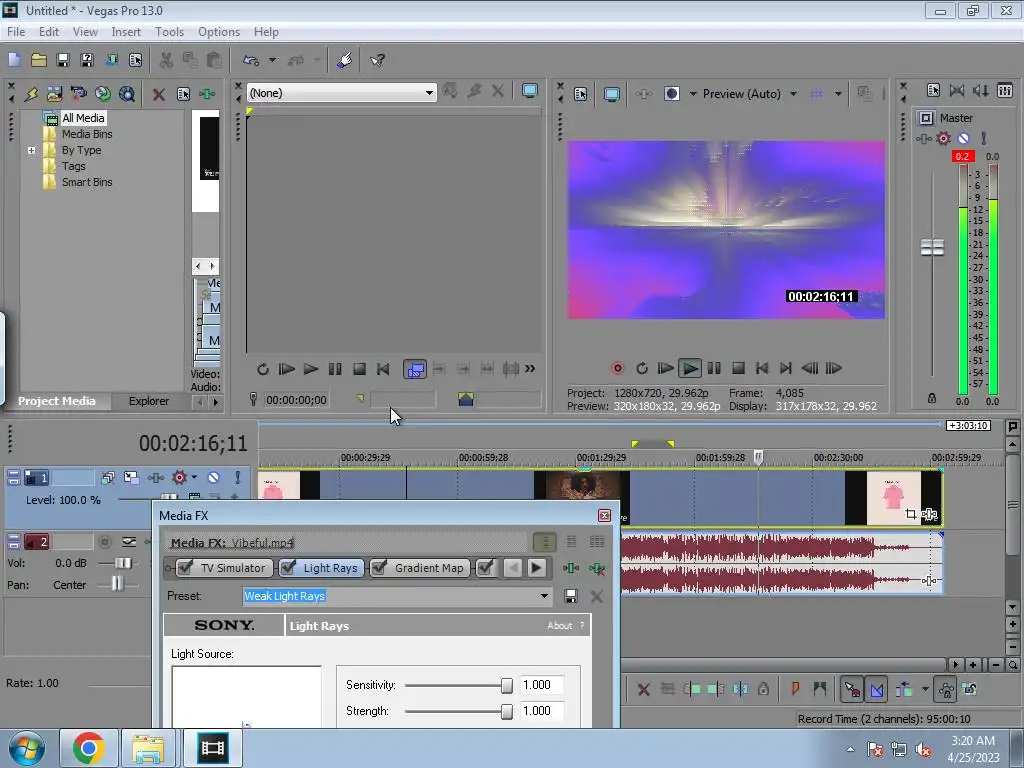Click the marker flag icon under timeline
Screen dimensions: 1024x768
tap(795, 689)
